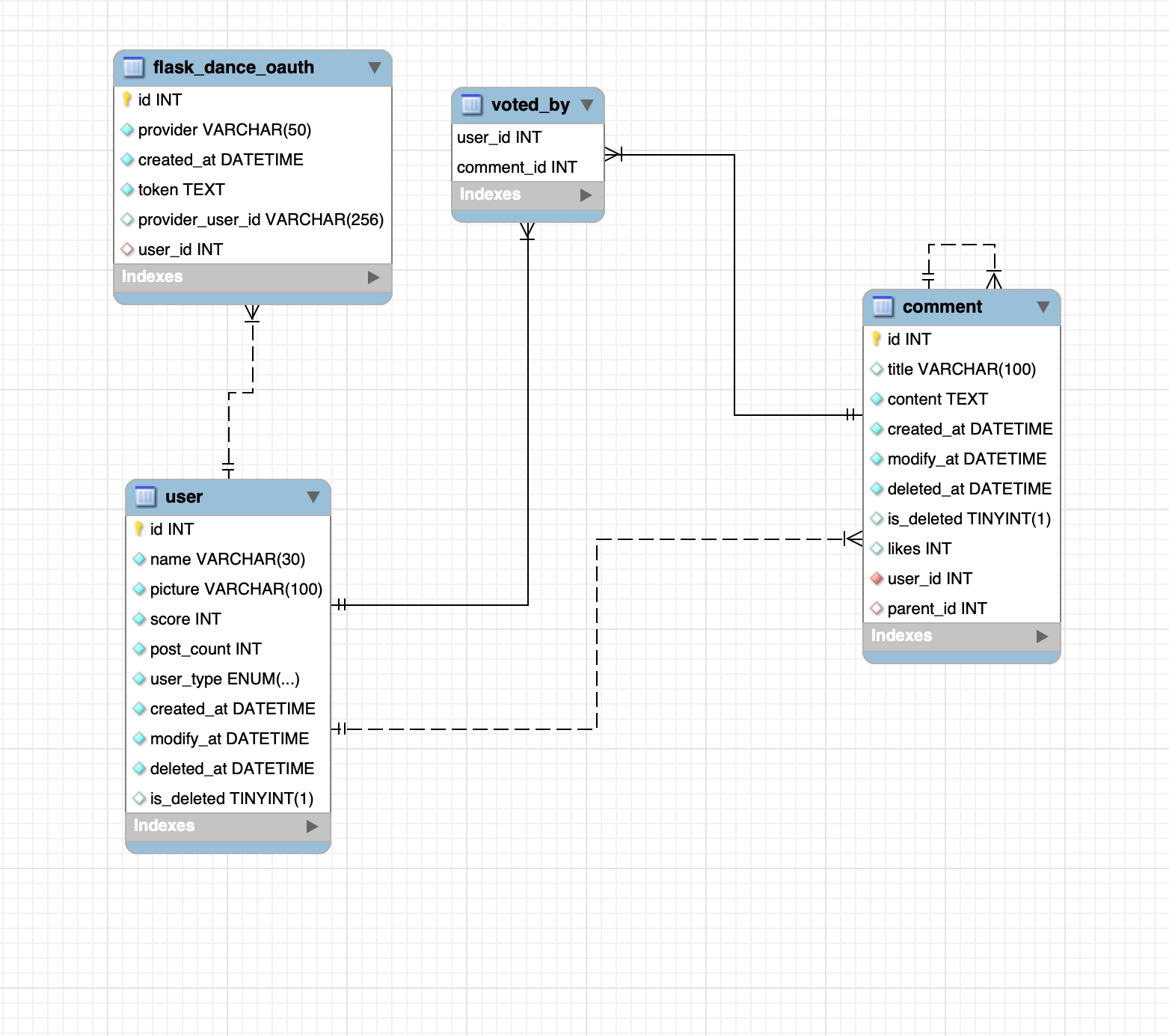The height and width of the screenshot is (1036, 1169).
Task: Click the diamond icon beside provider_user_id VARCHAR(256)
Action: click(x=128, y=219)
